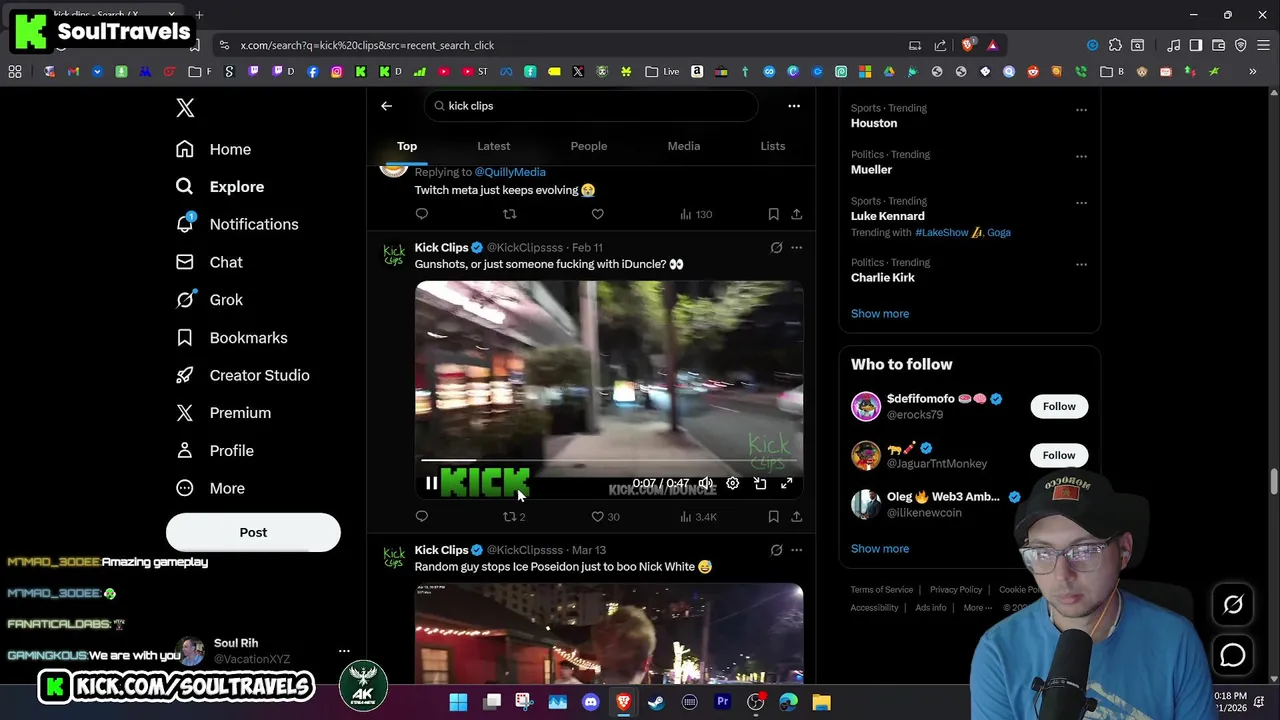Open the Houston trending topic
This screenshot has height=720, width=1280.
[x=874, y=123]
